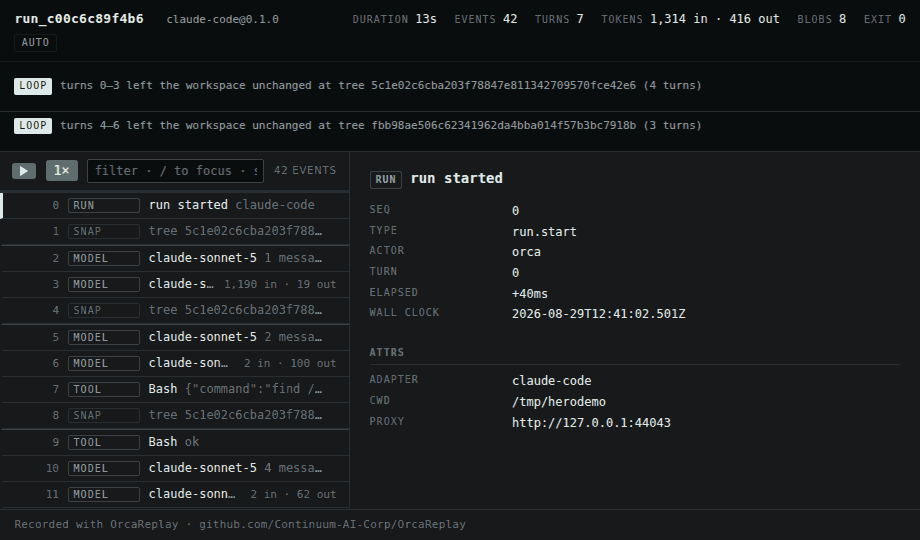Select event 9 Bash ok
The height and width of the screenshot is (540, 920).
click(175, 442)
